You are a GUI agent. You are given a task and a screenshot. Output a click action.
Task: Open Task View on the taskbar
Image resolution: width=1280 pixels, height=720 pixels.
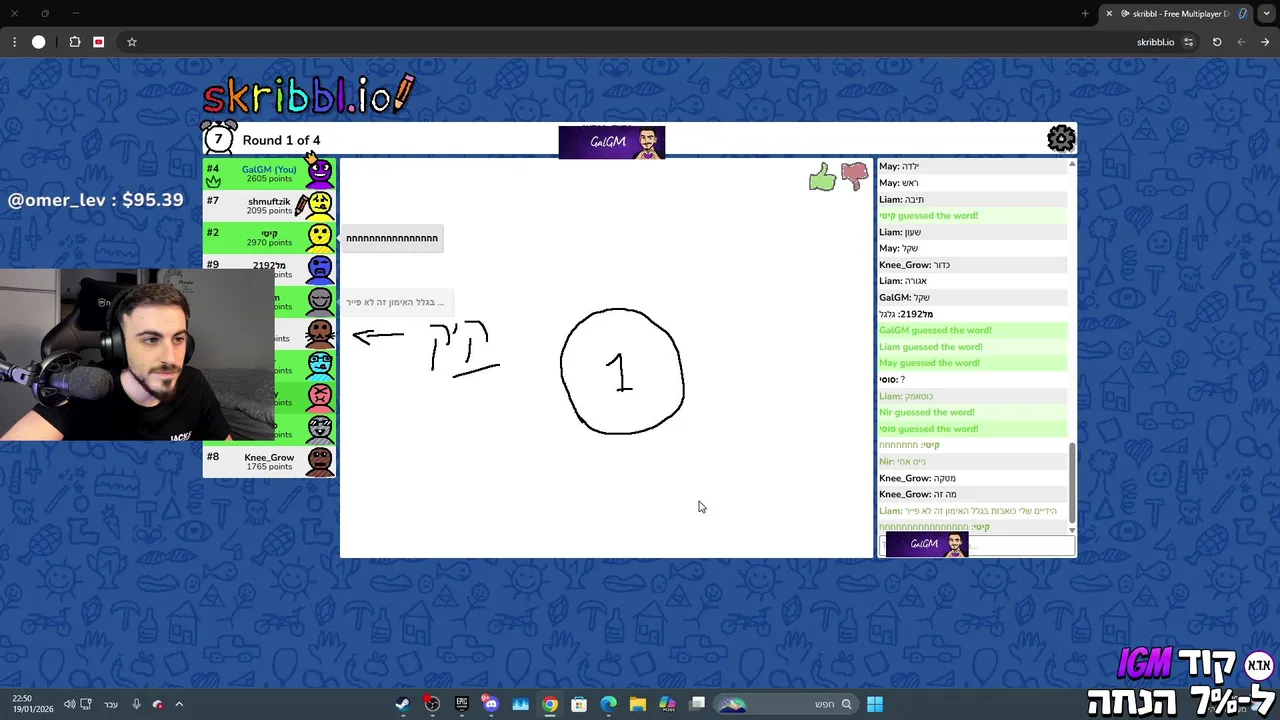pyautogui.click(x=697, y=704)
